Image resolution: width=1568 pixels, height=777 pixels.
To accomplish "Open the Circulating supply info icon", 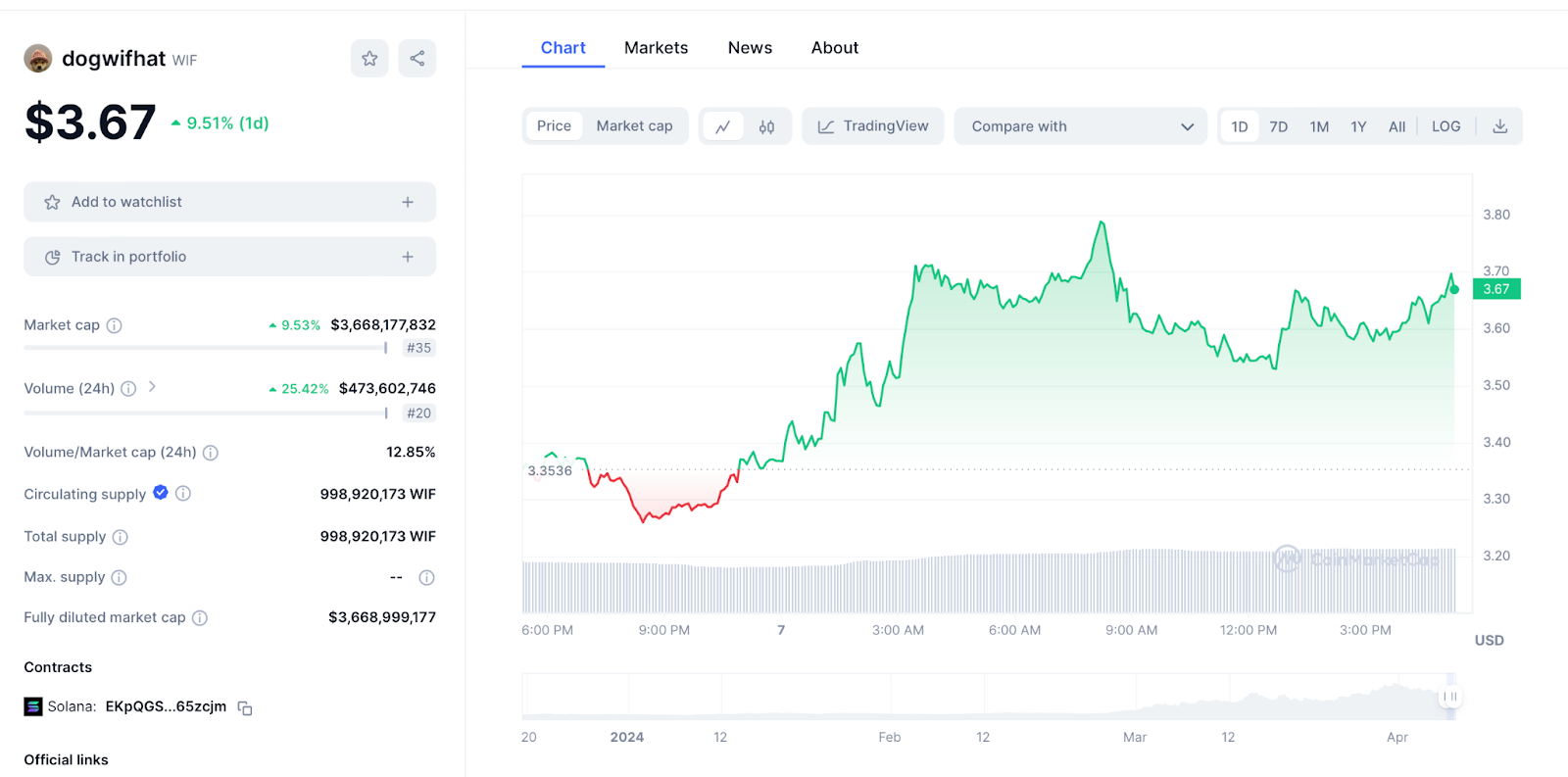I will tap(183, 494).
